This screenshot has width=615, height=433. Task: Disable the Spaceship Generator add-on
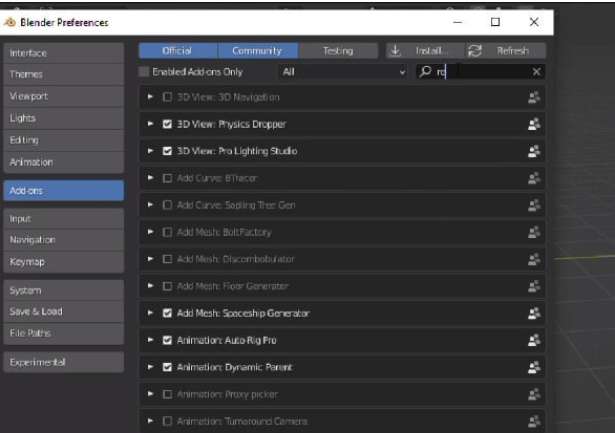(167, 313)
